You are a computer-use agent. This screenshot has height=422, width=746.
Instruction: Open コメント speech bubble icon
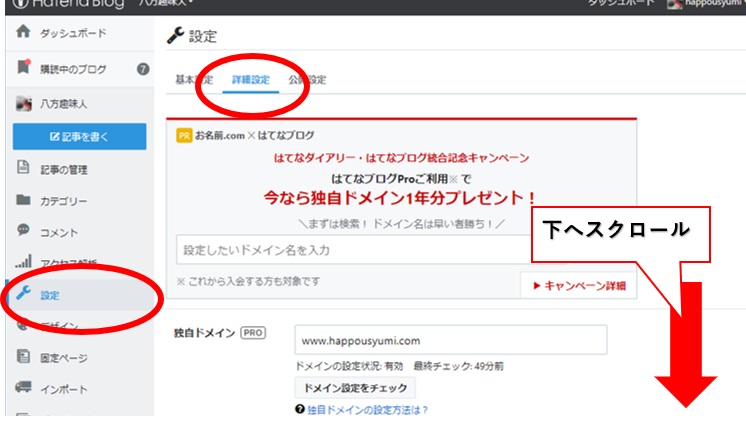[x=23, y=230]
